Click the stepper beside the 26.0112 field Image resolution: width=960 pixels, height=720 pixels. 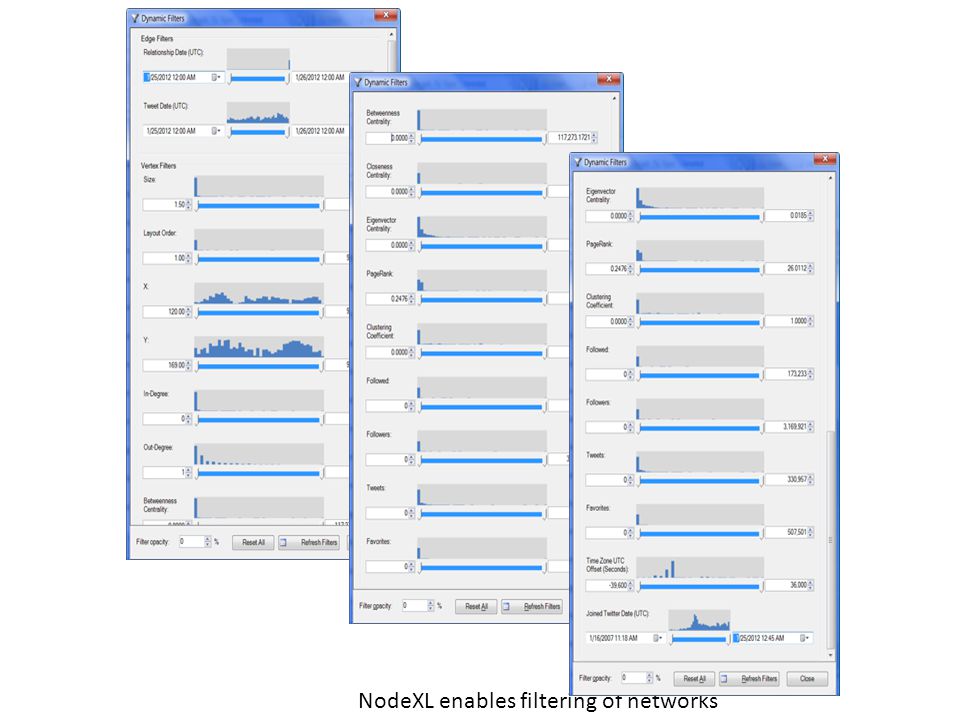coord(811,268)
